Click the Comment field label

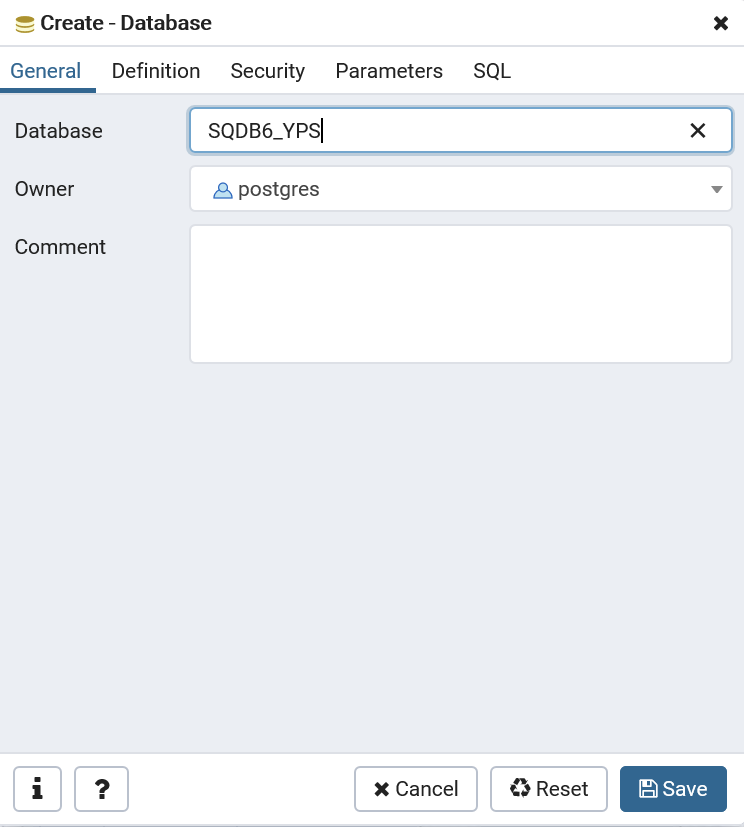[60, 247]
